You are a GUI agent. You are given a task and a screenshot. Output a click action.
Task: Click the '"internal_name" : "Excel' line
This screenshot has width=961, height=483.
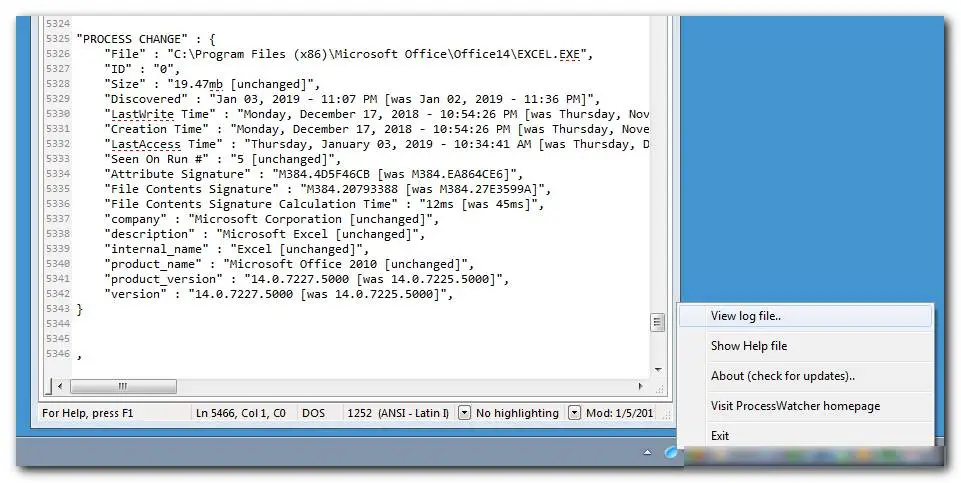(x=237, y=249)
